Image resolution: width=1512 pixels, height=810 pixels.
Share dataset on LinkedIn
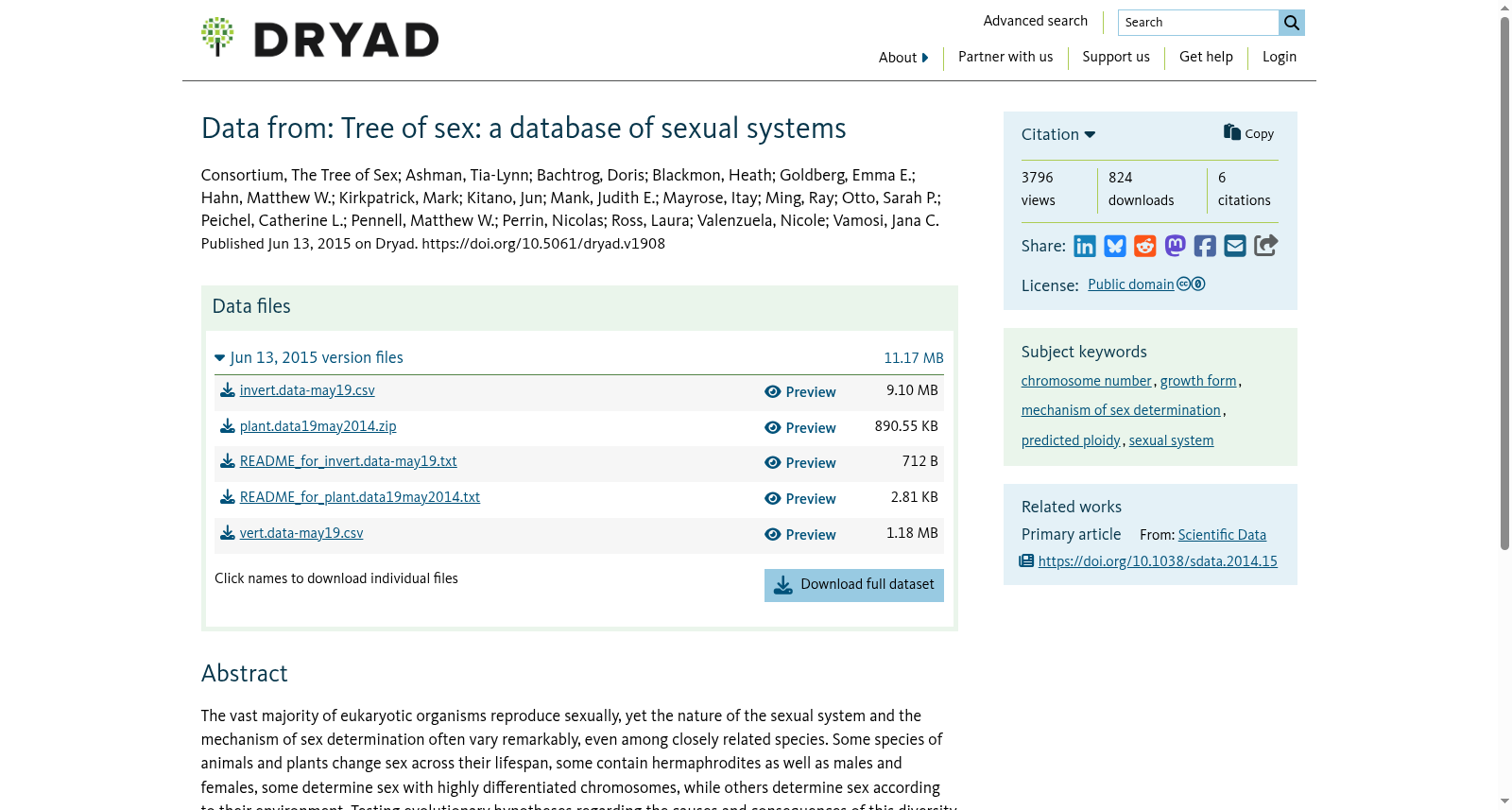1085,247
